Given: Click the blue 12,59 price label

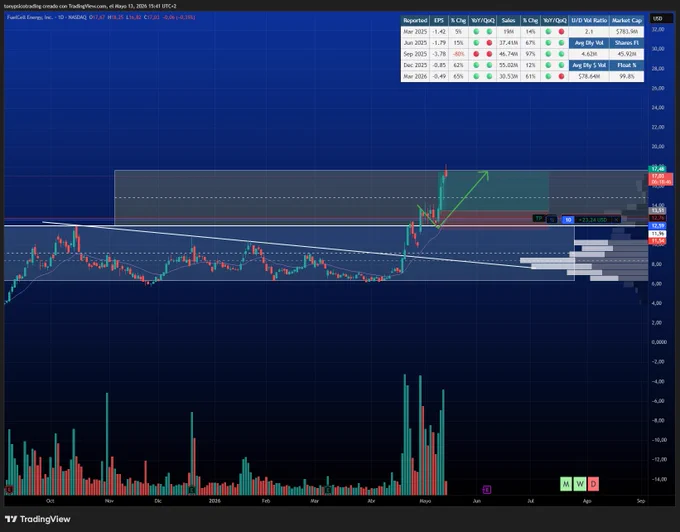Looking at the screenshot, I should (x=657, y=226).
